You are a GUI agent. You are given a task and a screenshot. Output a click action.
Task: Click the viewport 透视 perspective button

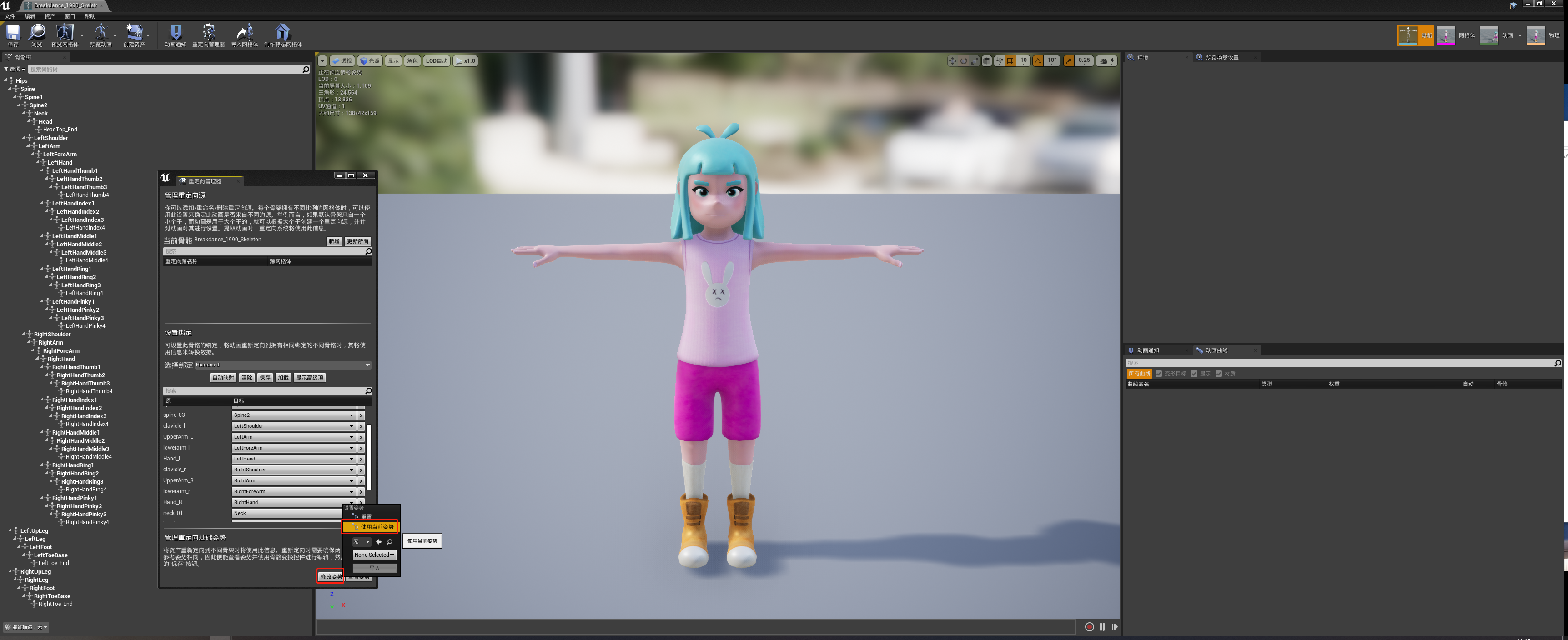click(x=342, y=61)
